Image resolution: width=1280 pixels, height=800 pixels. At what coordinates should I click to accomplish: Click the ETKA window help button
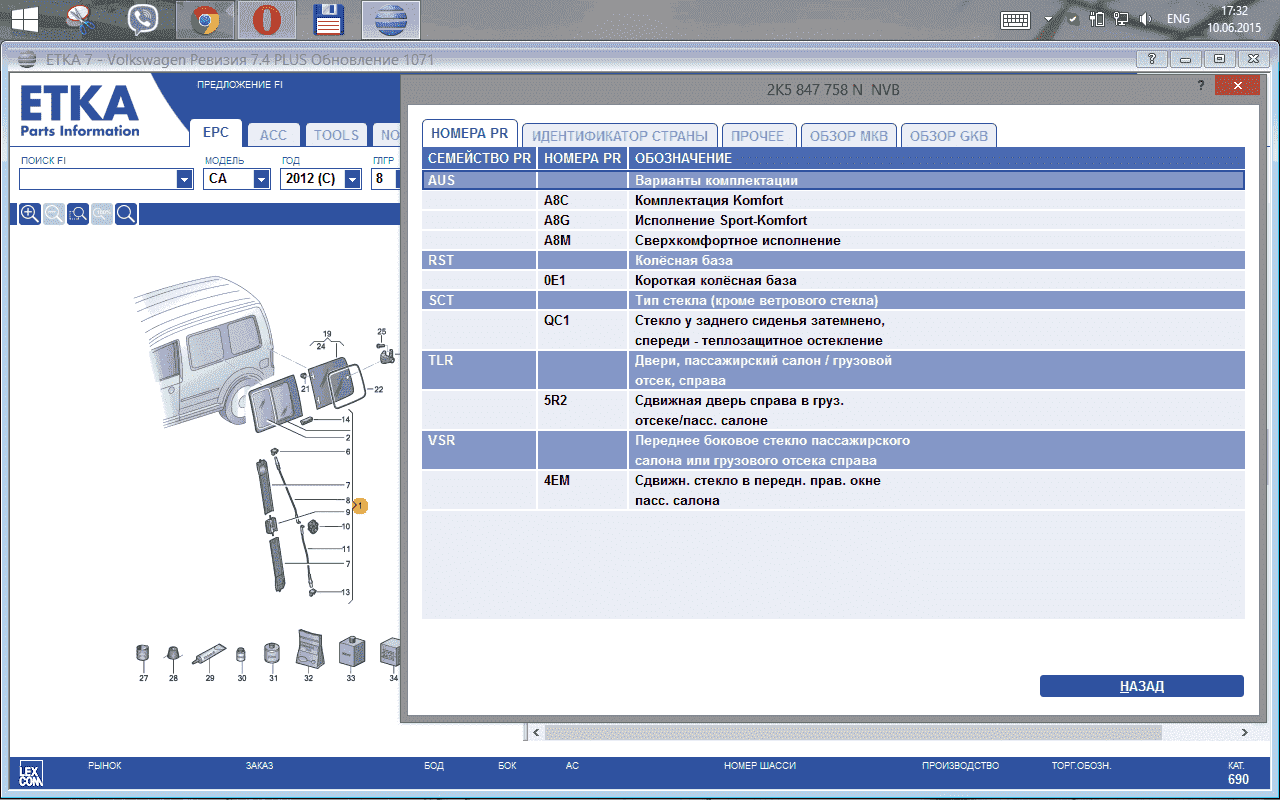pyautogui.click(x=1152, y=59)
